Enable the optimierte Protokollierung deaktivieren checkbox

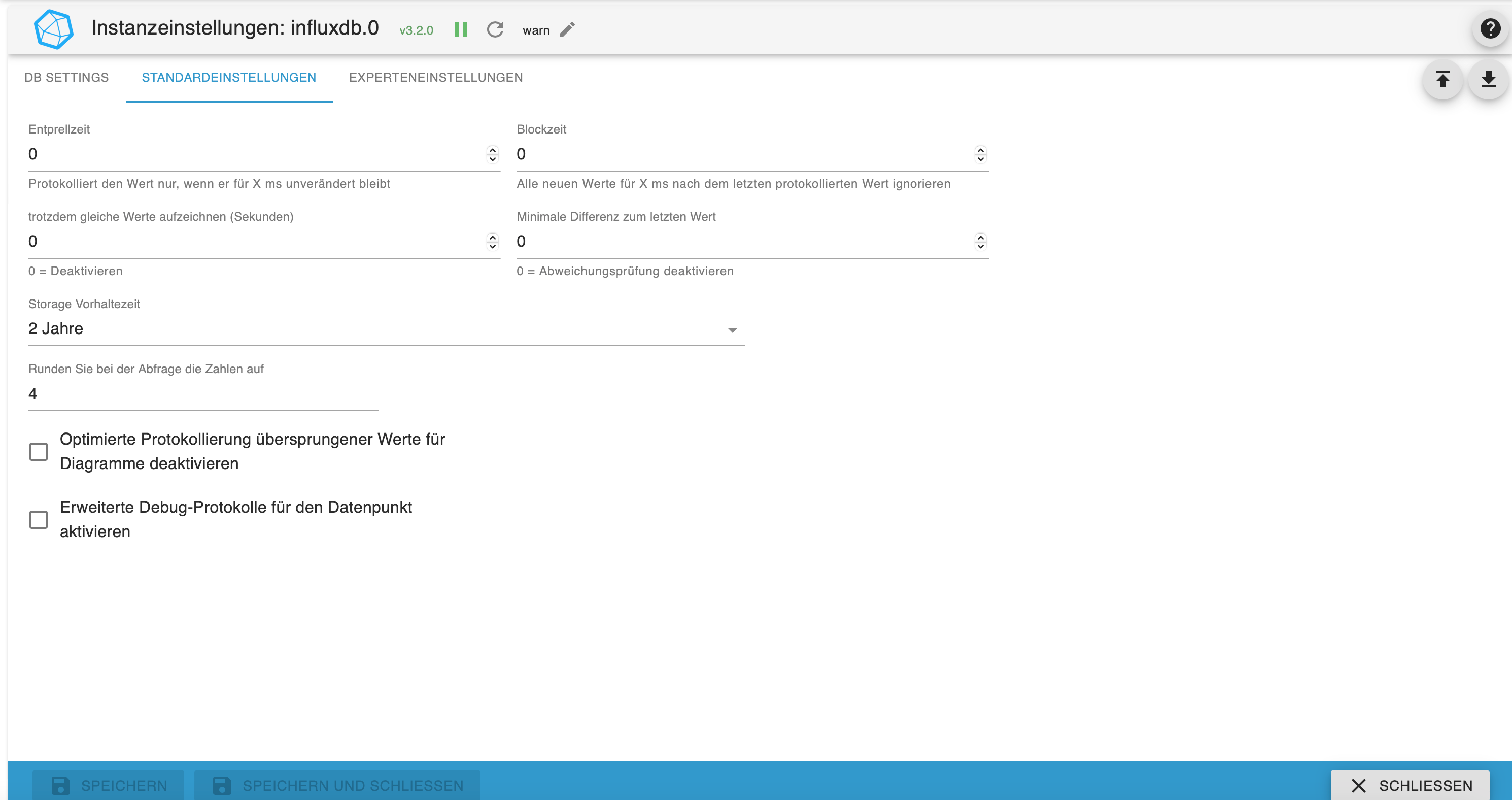click(x=39, y=452)
